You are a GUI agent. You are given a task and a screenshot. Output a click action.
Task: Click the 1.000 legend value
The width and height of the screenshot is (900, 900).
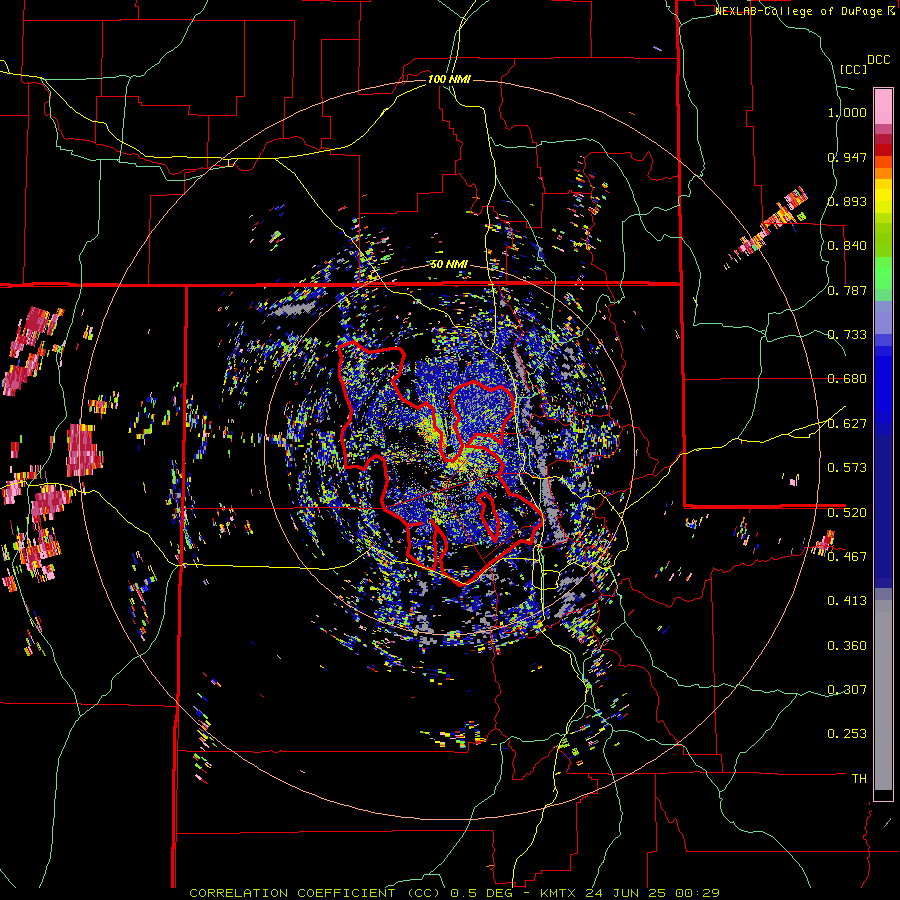click(x=847, y=112)
